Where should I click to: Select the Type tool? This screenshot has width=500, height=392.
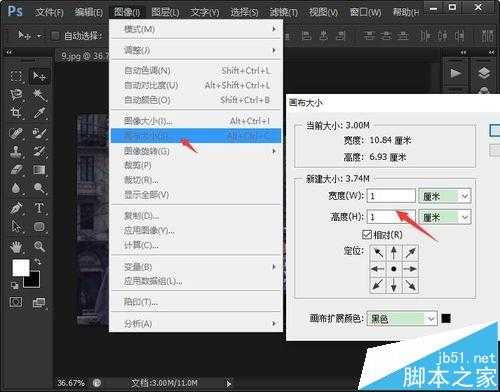click(39, 208)
